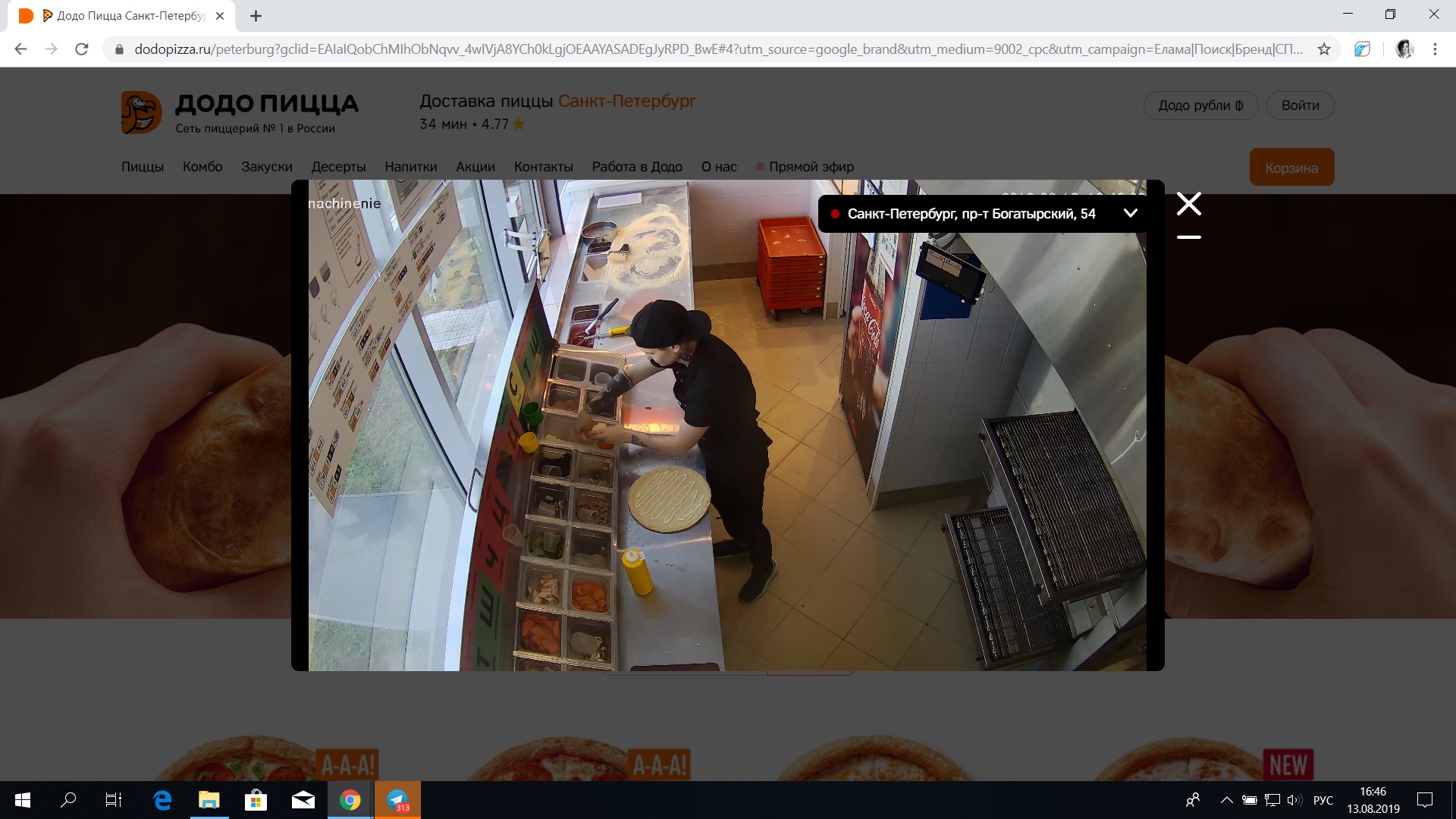Go to Десерты menu item
Image resolution: width=1456 pixels, height=819 pixels.
[x=338, y=167]
